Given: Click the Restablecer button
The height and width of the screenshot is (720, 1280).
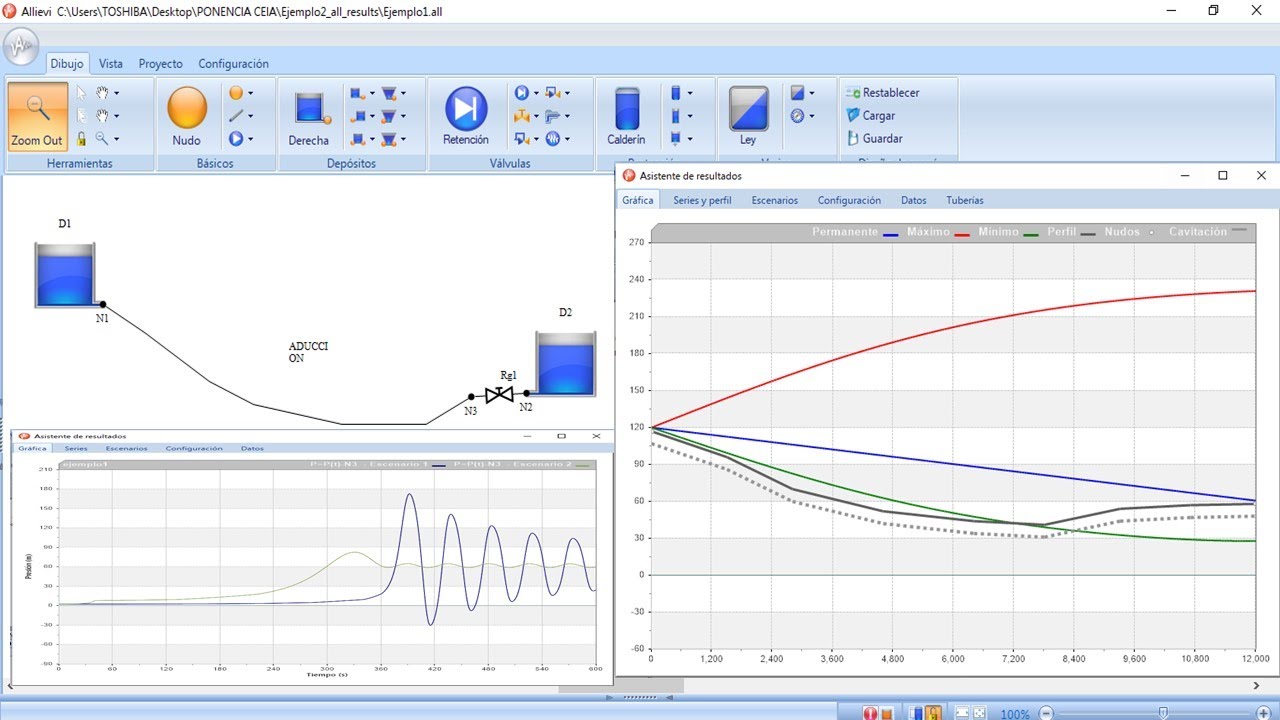Looking at the screenshot, I should point(883,93).
